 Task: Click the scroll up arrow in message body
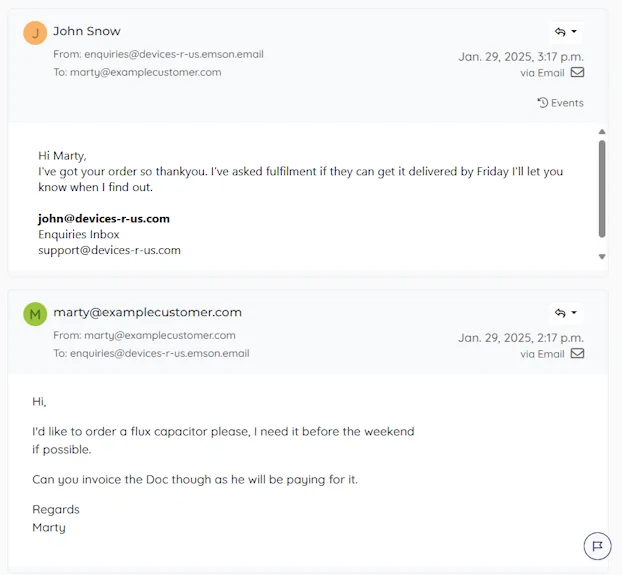tap(602, 132)
